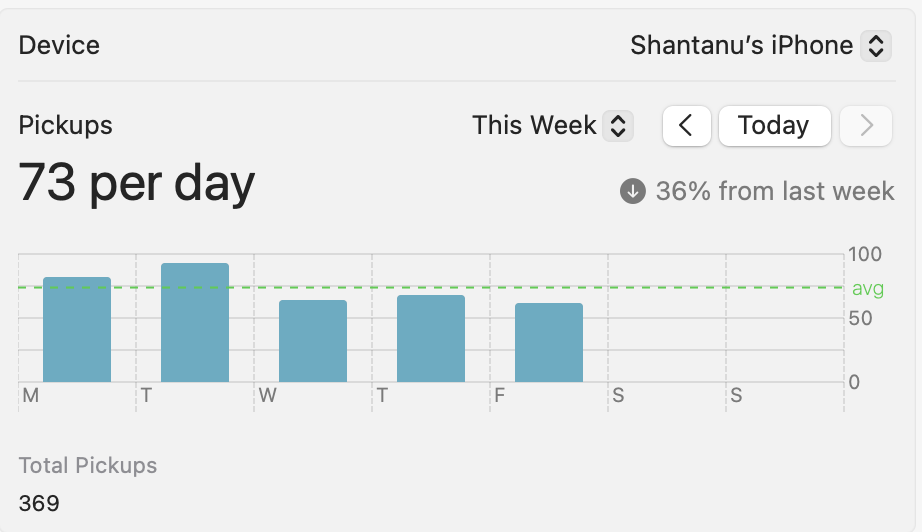Click the Total Pickups label

click(88, 466)
